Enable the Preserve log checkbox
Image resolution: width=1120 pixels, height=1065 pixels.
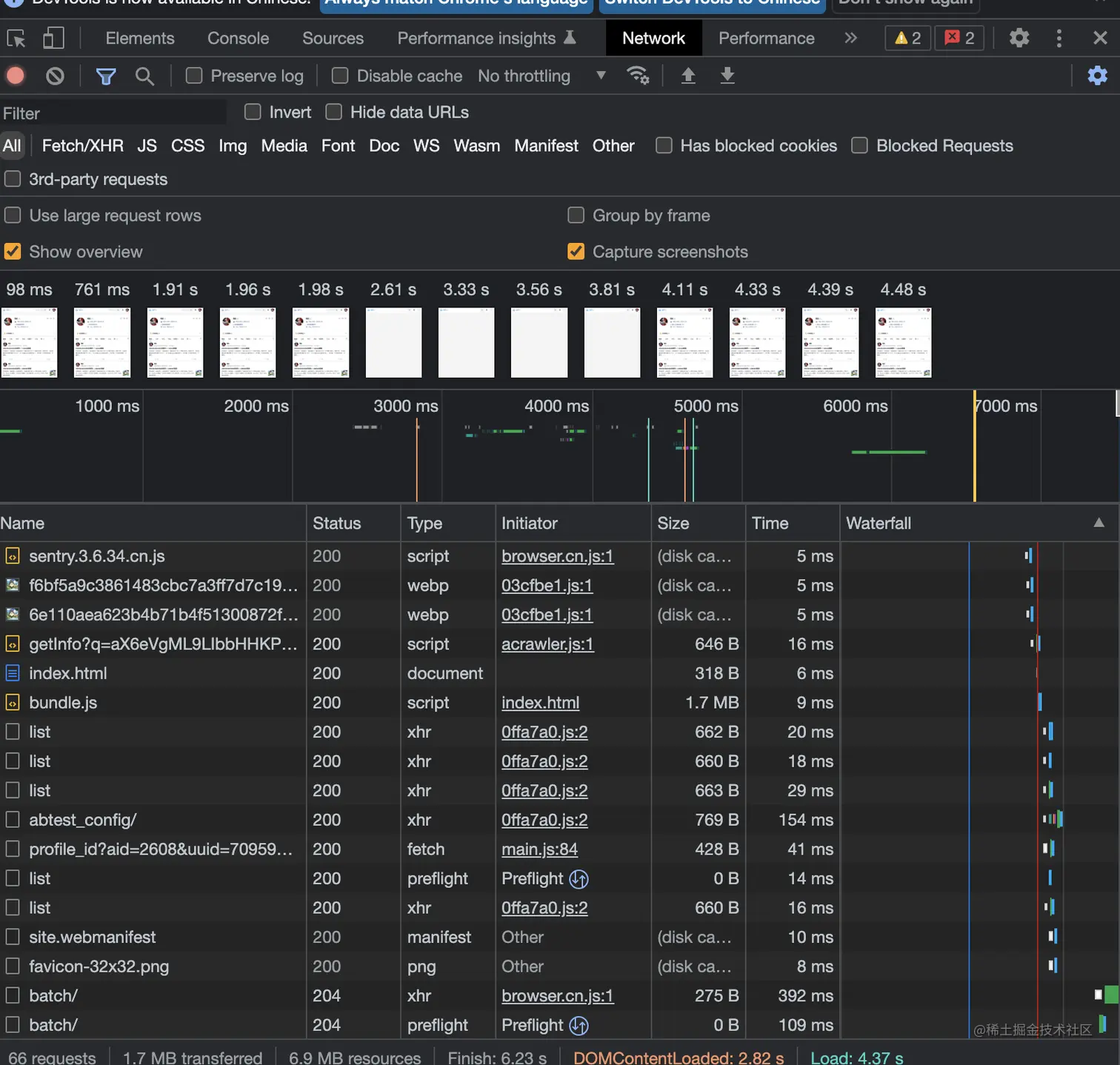(194, 76)
